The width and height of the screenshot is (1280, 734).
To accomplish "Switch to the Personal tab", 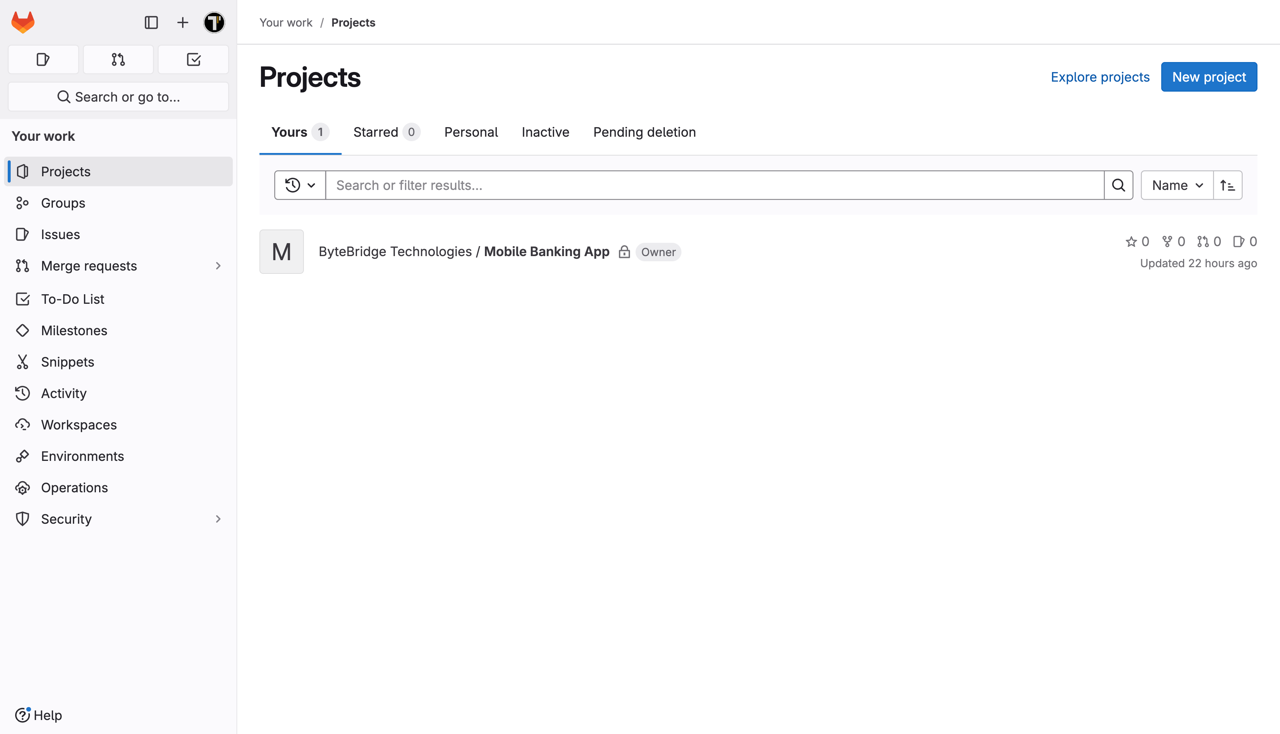I will (471, 132).
